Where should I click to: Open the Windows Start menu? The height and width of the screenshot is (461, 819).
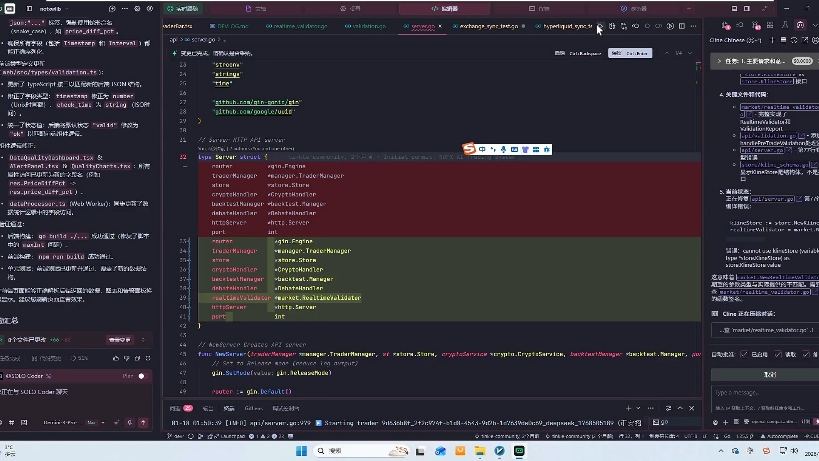tap(301, 451)
